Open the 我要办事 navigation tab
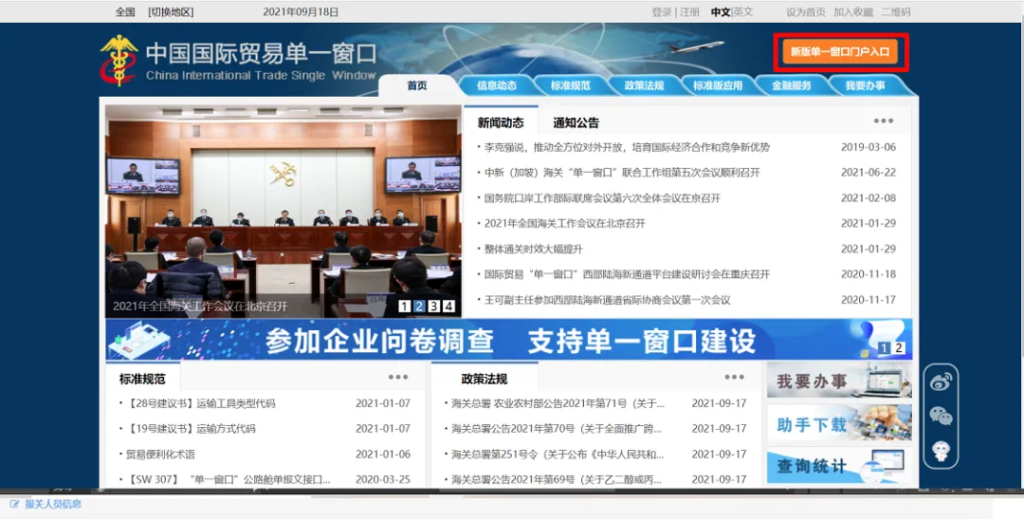This screenshot has height=521, width=1024. (865, 86)
